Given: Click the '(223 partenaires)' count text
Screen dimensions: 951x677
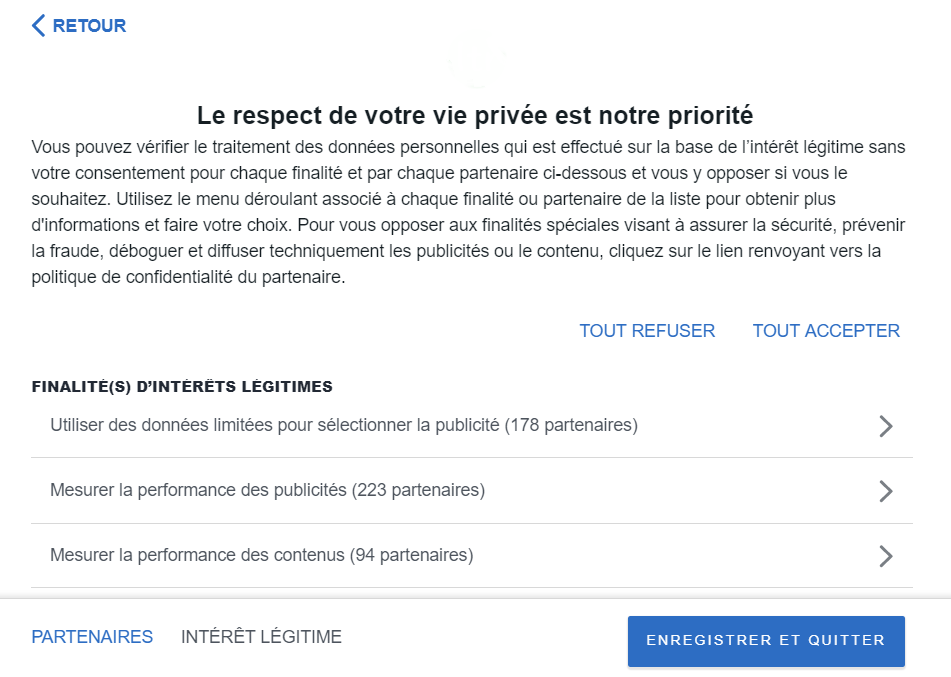Looking at the screenshot, I should pos(418,490).
